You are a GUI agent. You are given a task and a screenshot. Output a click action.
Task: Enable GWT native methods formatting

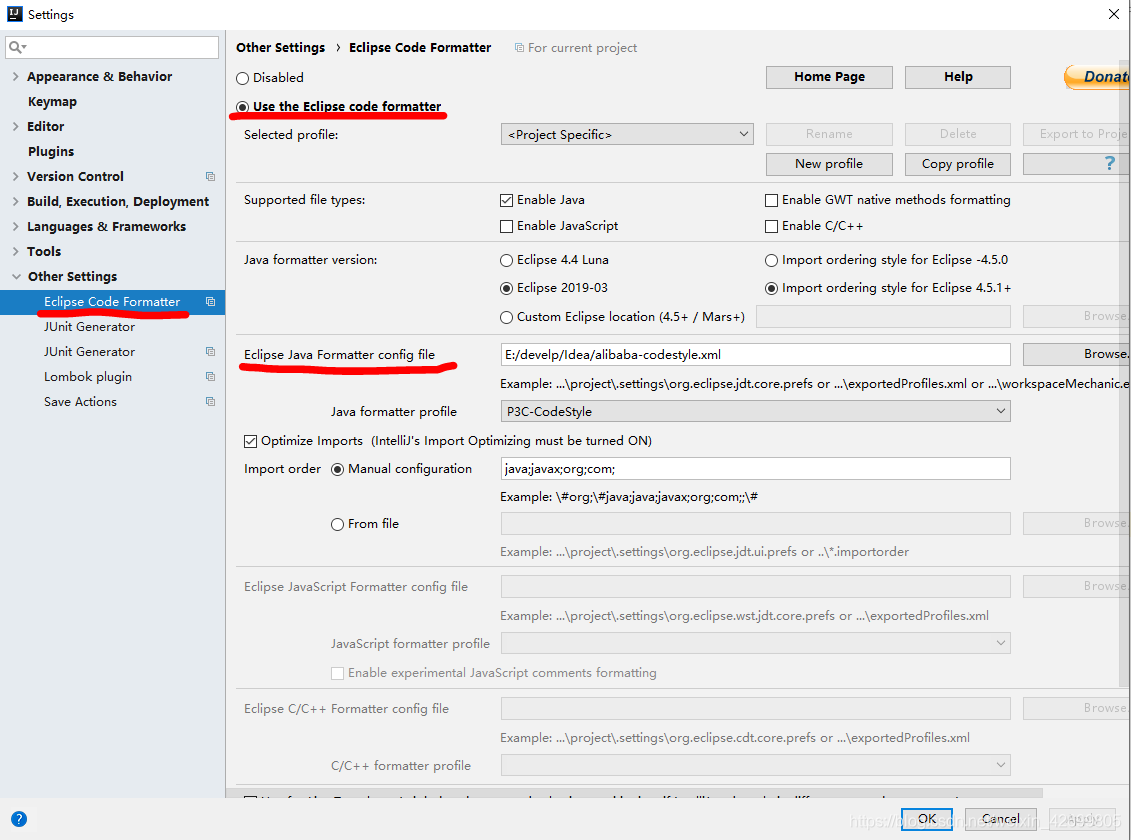771,200
